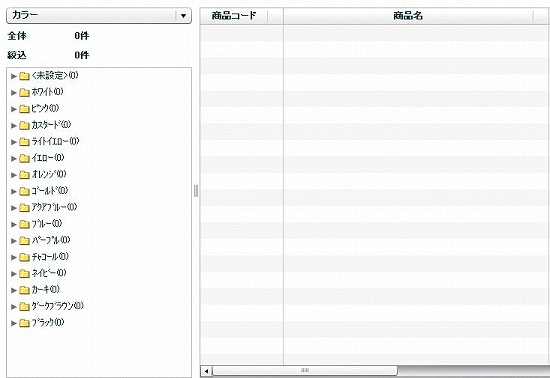Click the ブルー folder icon

24,224
